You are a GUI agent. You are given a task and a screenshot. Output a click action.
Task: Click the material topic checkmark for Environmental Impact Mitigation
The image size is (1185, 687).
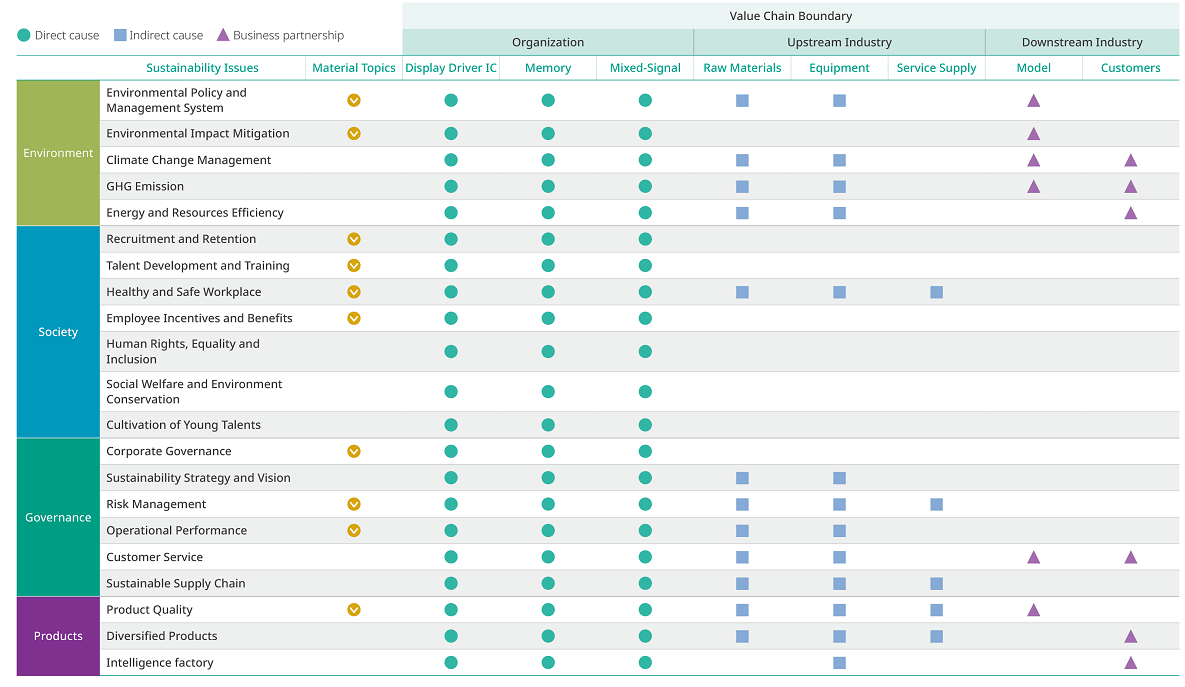click(354, 134)
